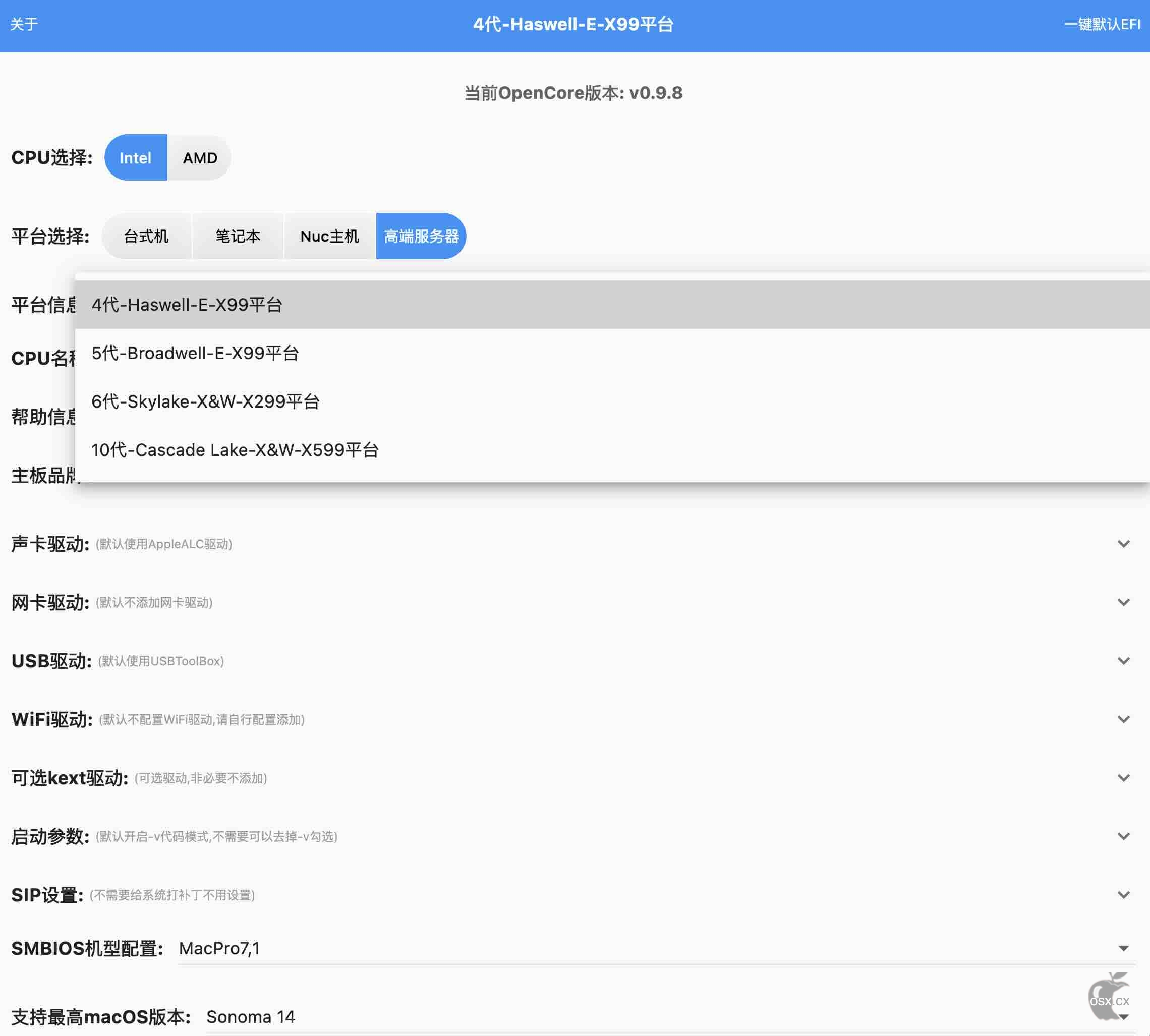Expand the 网卡驱动 section chevron

[x=1123, y=602]
